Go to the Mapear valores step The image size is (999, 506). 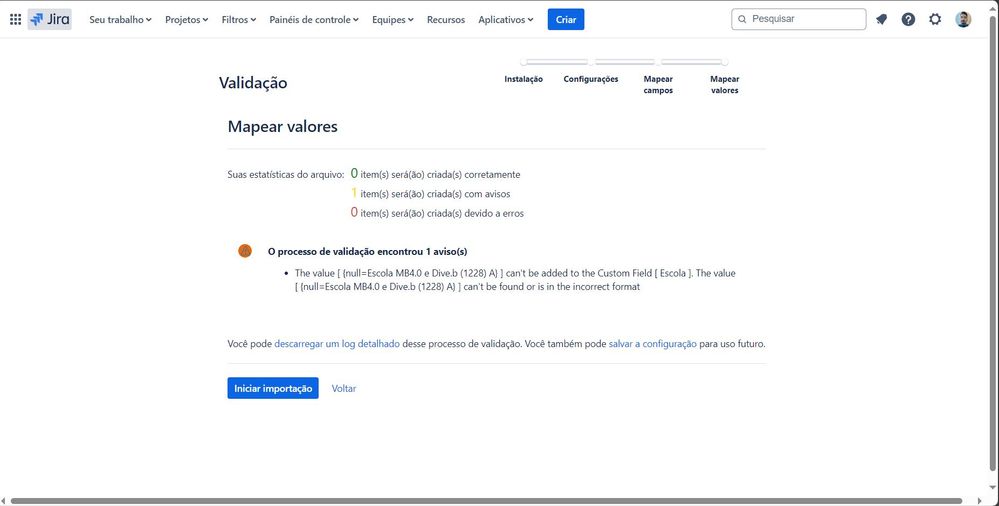(724, 85)
